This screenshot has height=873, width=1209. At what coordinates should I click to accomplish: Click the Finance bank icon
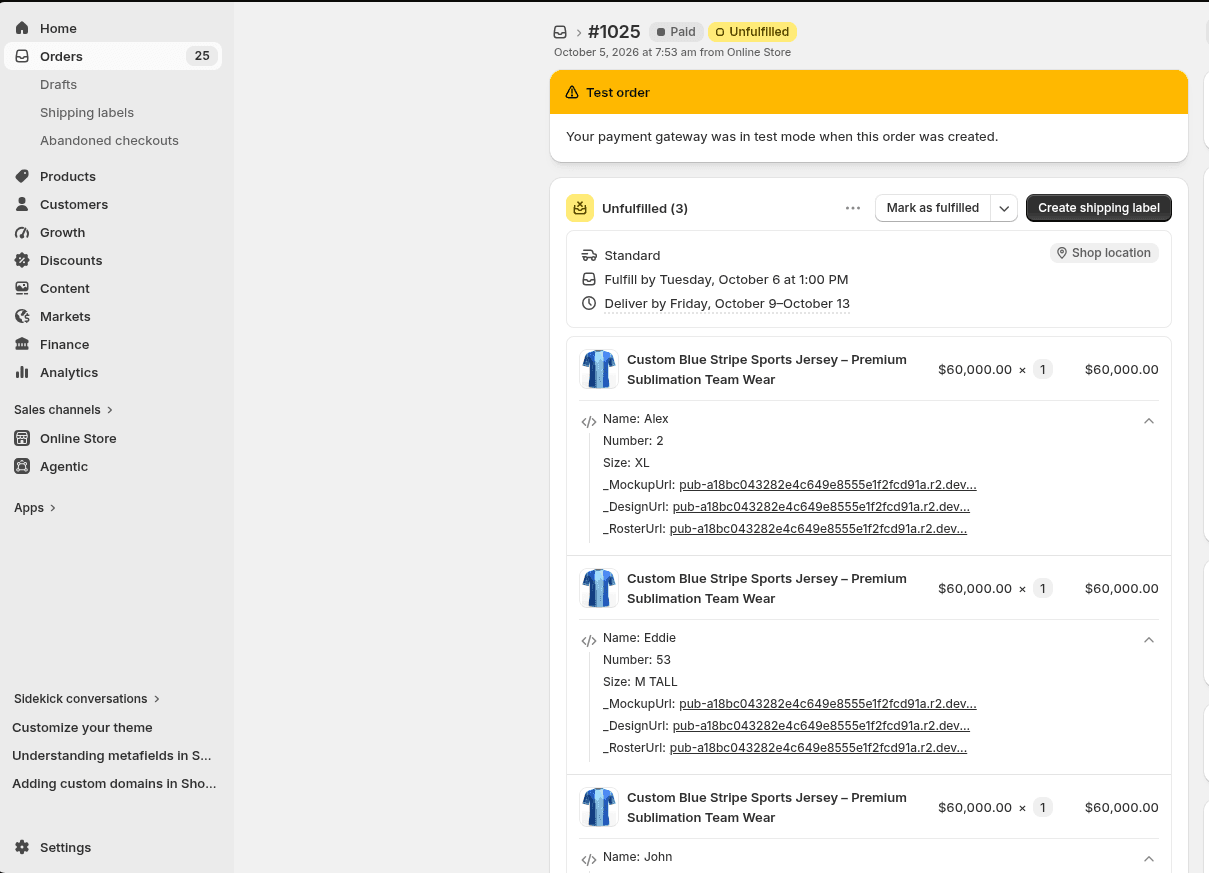pyautogui.click(x=22, y=344)
